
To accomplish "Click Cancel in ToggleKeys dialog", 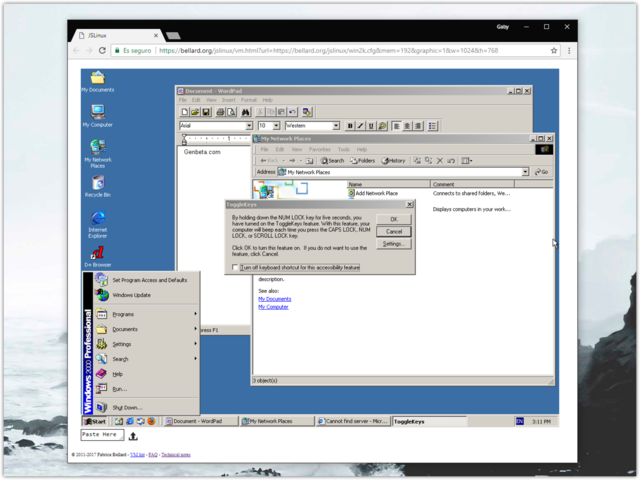I will pyautogui.click(x=394, y=232).
